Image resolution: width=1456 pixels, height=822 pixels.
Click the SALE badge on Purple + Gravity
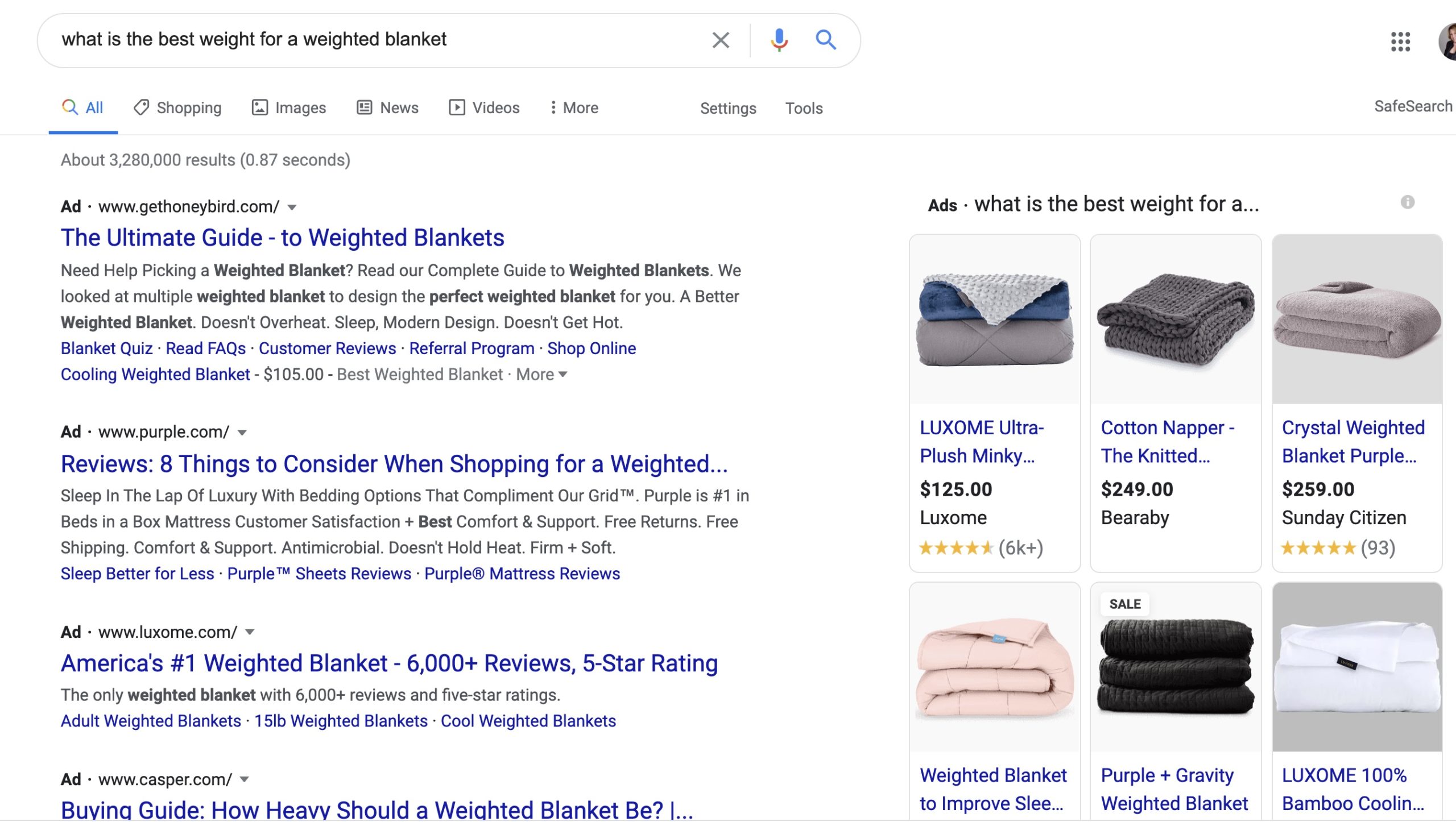coord(1125,604)
